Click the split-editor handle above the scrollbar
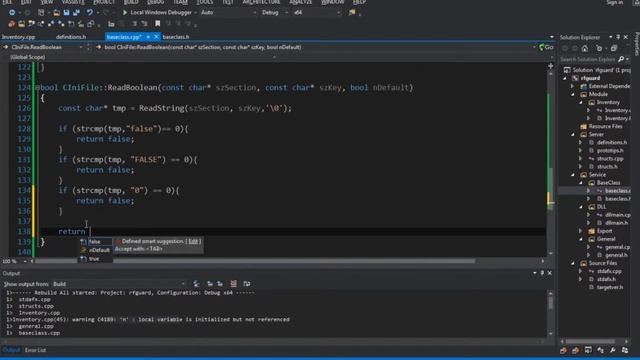The image size is (640, 360). [550, 66]
